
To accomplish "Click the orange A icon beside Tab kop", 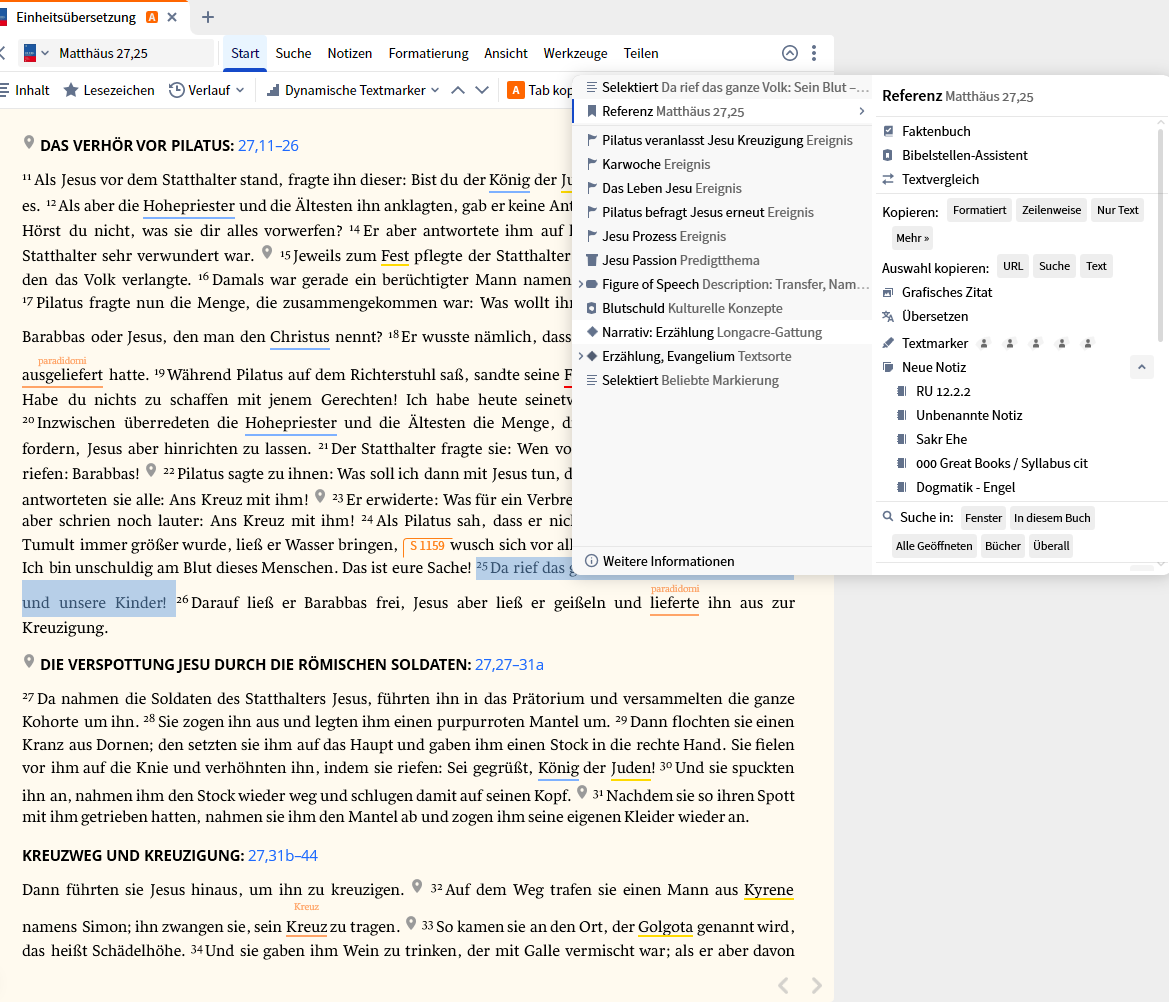I will point(515,90).
